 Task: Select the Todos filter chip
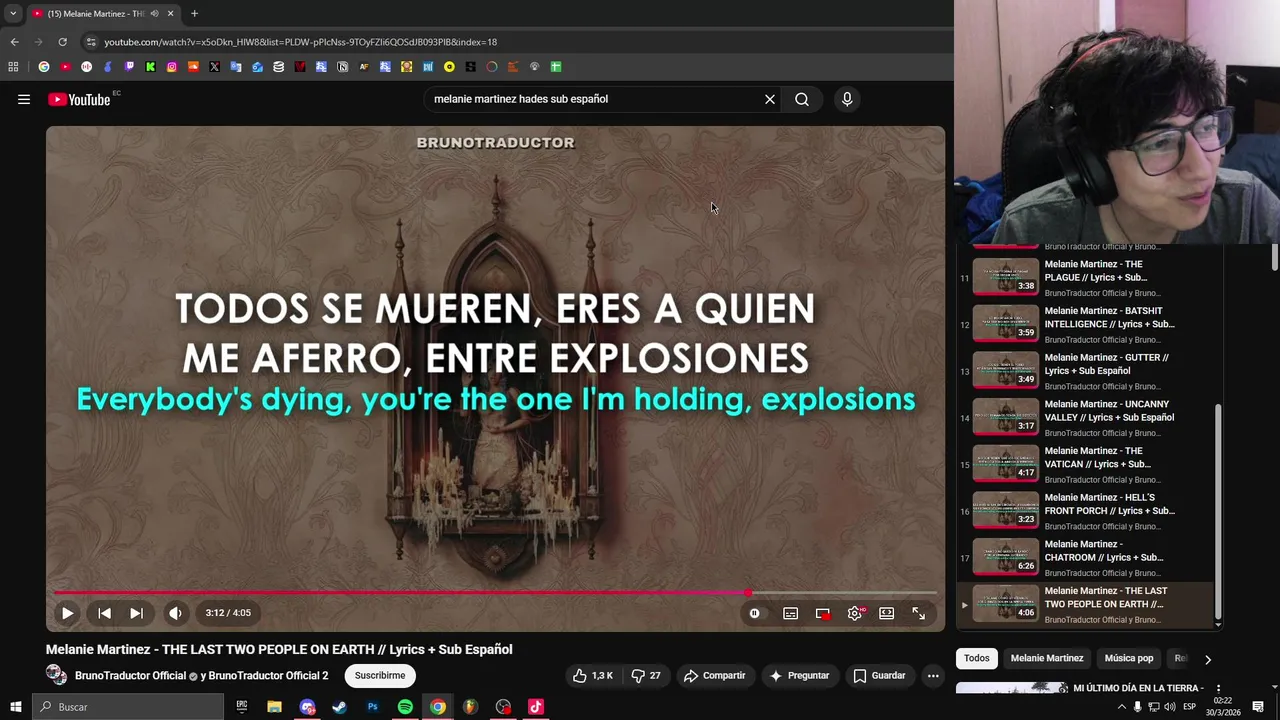(977, 658)
